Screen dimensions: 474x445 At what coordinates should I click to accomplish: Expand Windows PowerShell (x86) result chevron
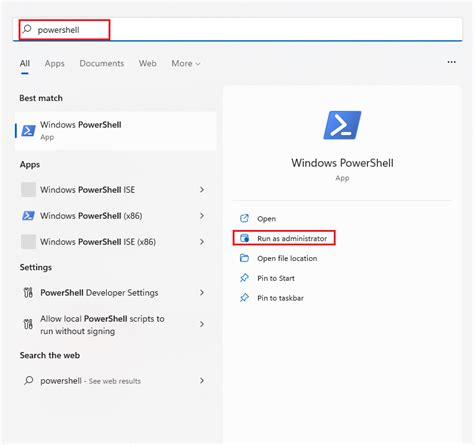(x=202, y=216)
